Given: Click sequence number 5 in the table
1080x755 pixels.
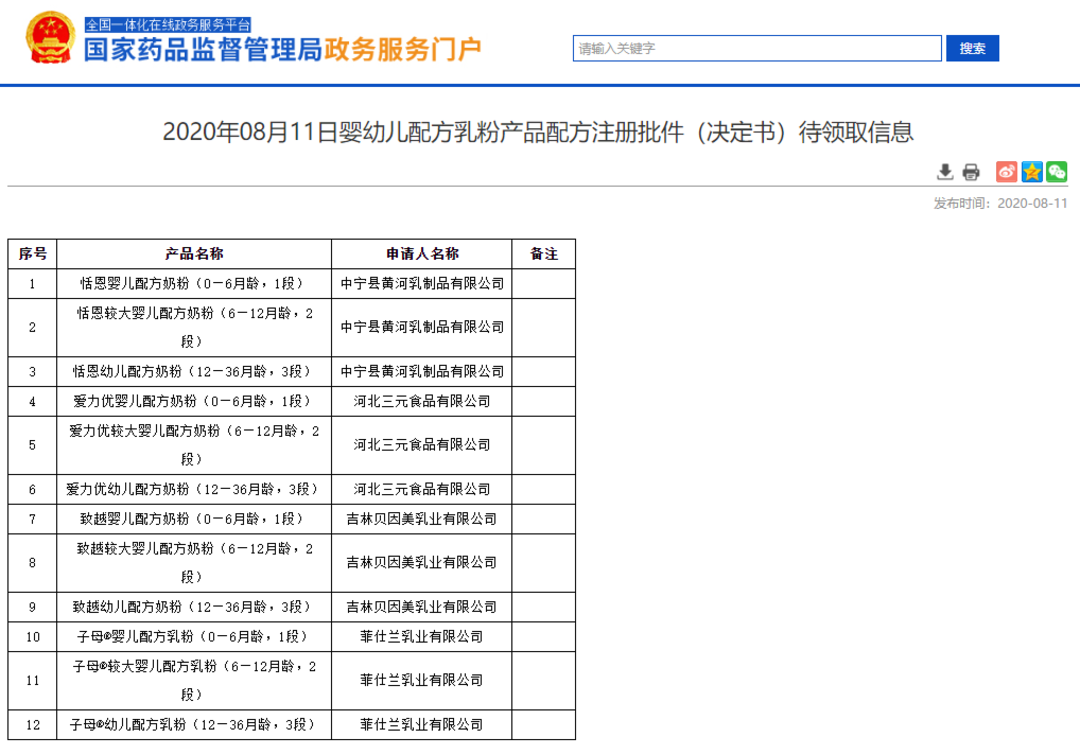Looking at the screenshot, I should [32, 445].
